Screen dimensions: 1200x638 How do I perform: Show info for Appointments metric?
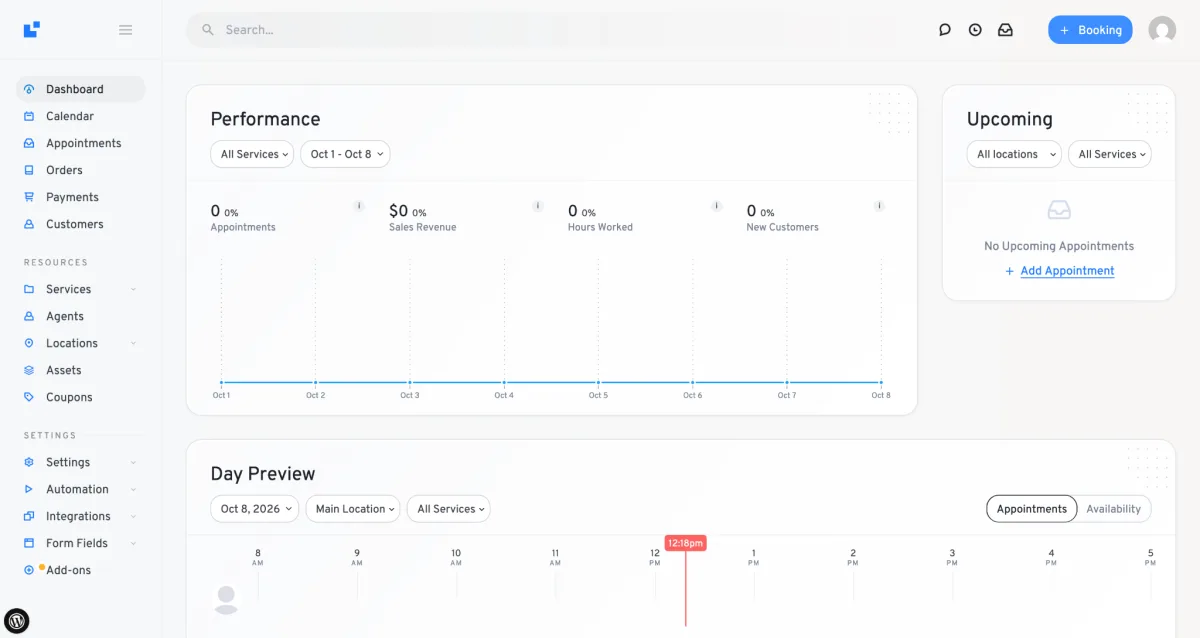359,206
